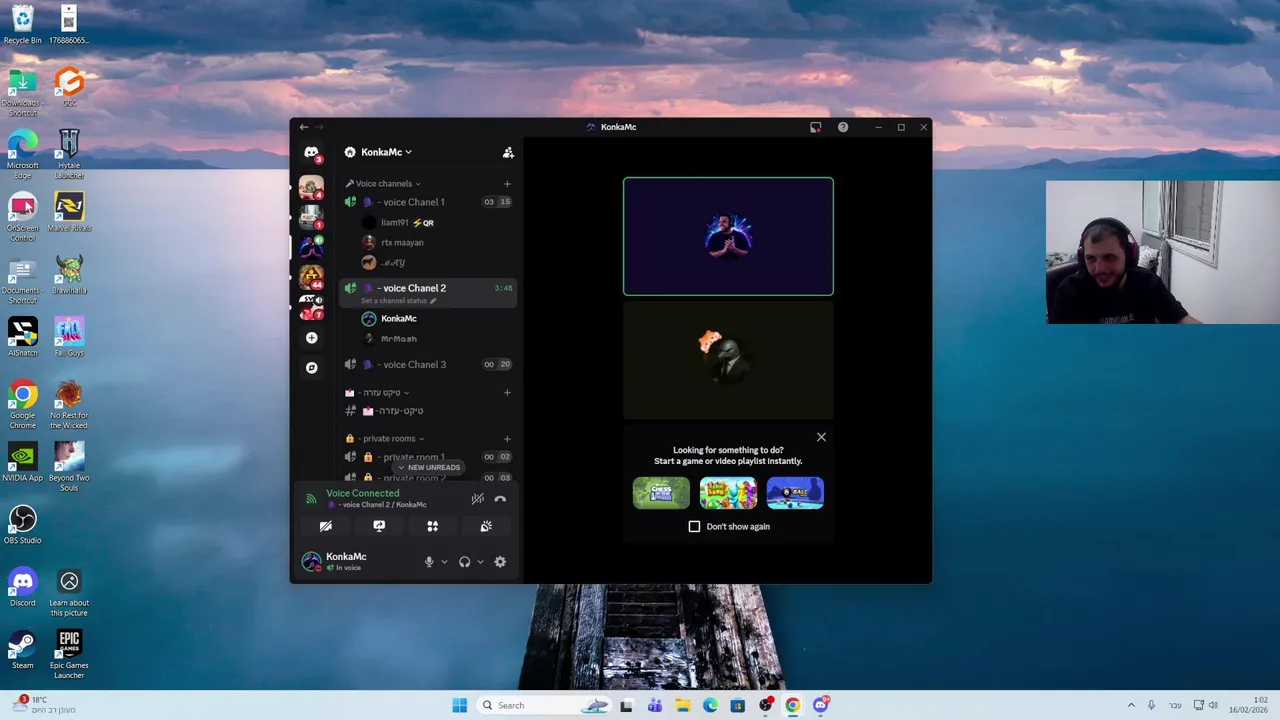
Task: Open Windows Start menu
Action: [459, 705]
